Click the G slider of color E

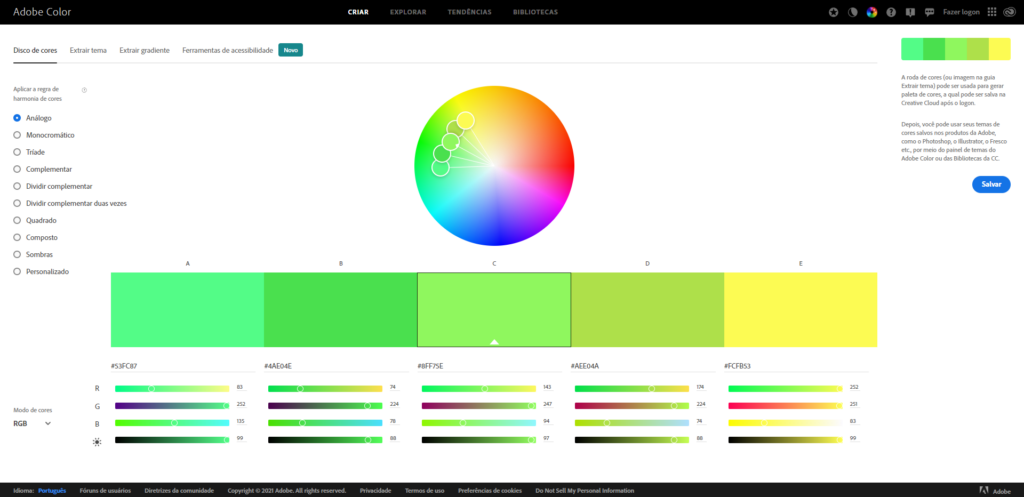786,406
